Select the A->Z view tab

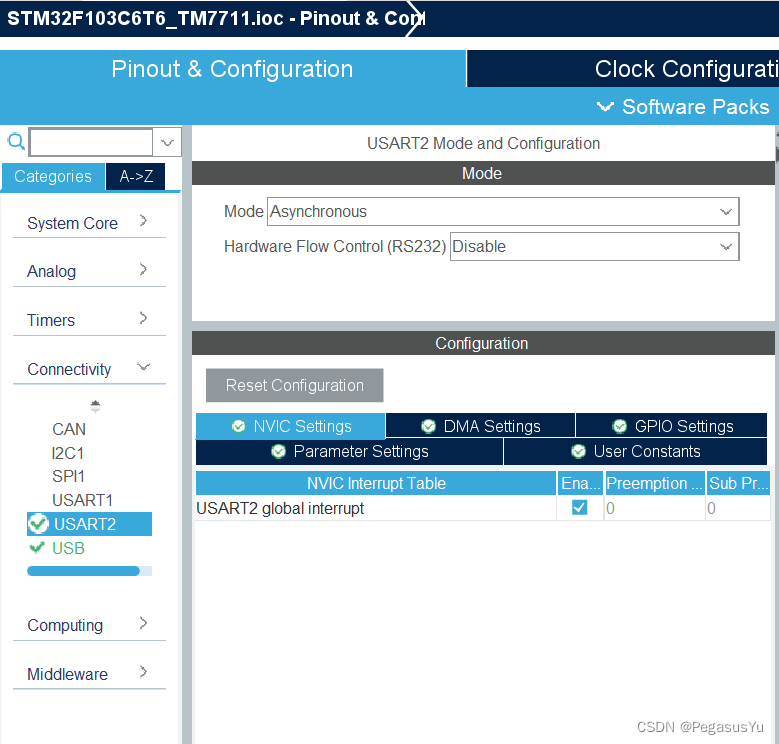tap(136, 176)
